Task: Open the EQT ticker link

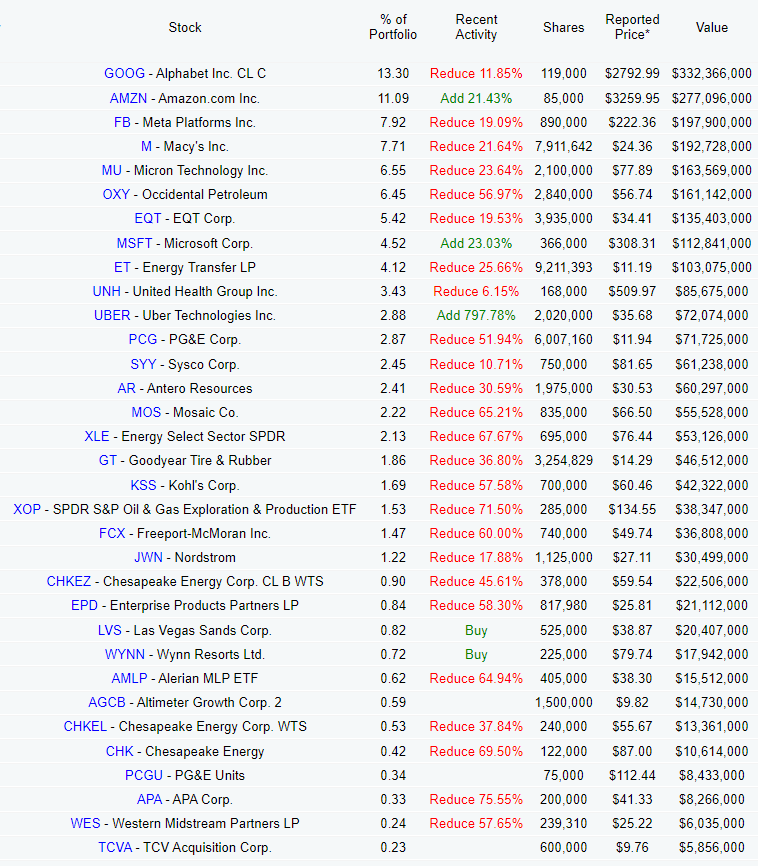Action: (x=147, y=218)
